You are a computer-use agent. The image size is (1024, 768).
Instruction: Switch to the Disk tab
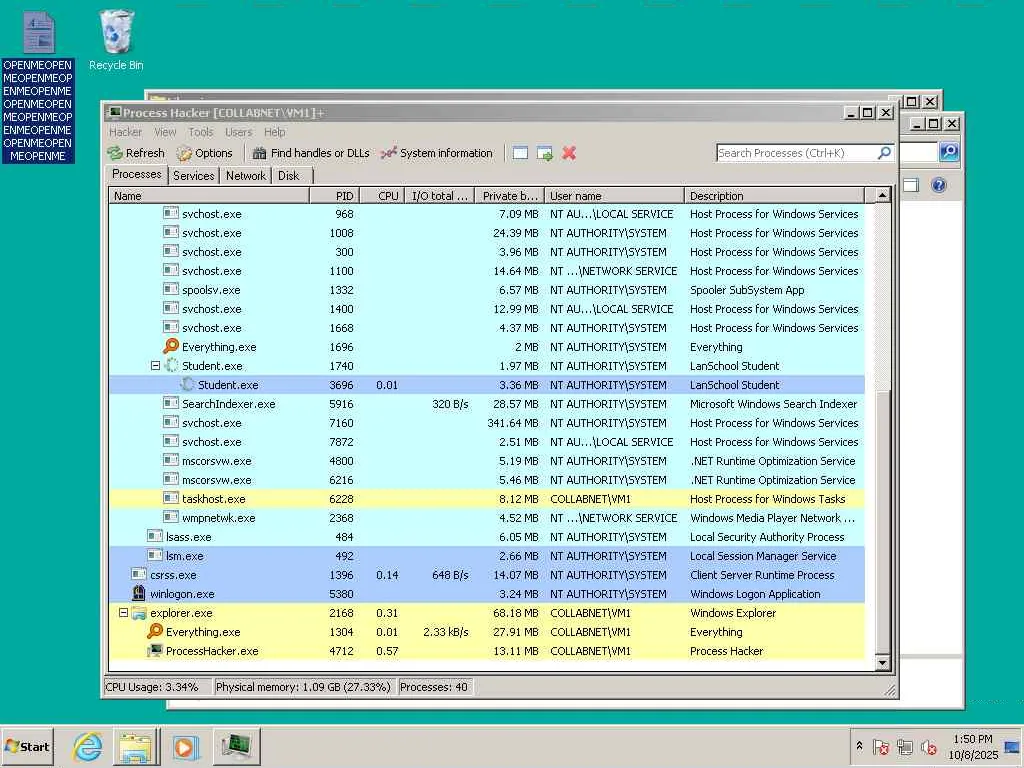(288, 176)
